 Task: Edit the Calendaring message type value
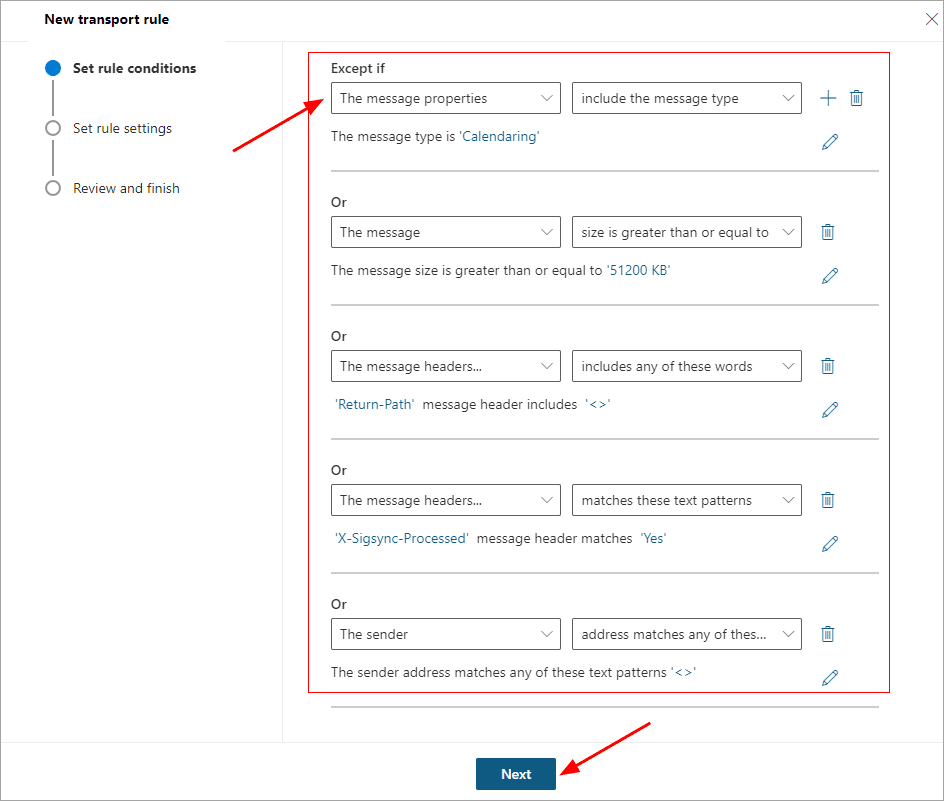(830, 142)
